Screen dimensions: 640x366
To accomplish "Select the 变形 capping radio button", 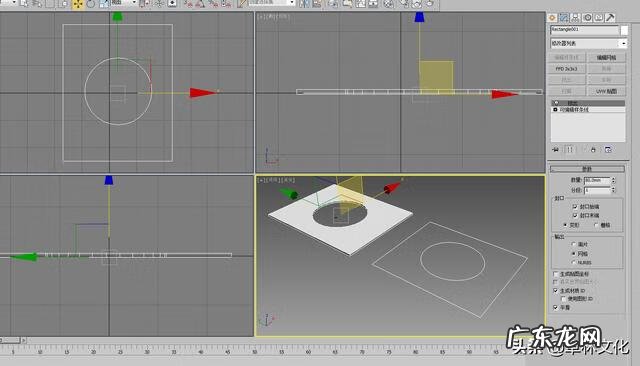I will (x=565, y=225).
